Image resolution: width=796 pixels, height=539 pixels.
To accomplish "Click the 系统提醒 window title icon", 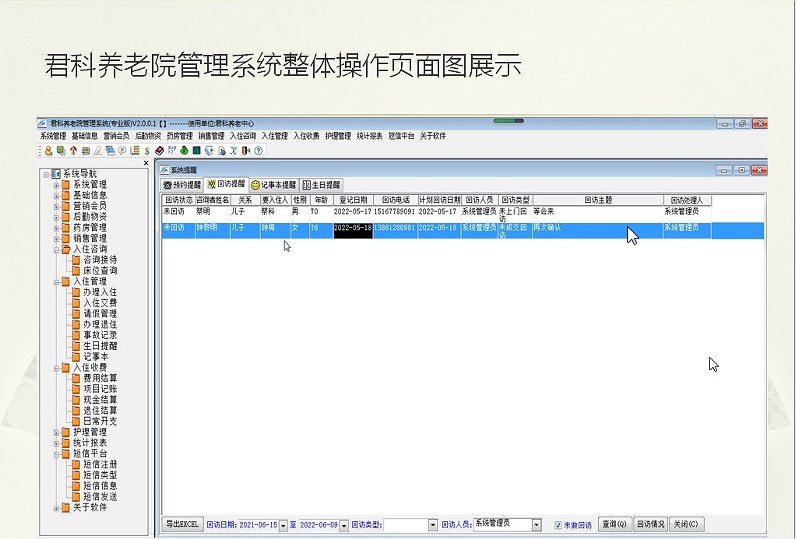I will [164, 170].
